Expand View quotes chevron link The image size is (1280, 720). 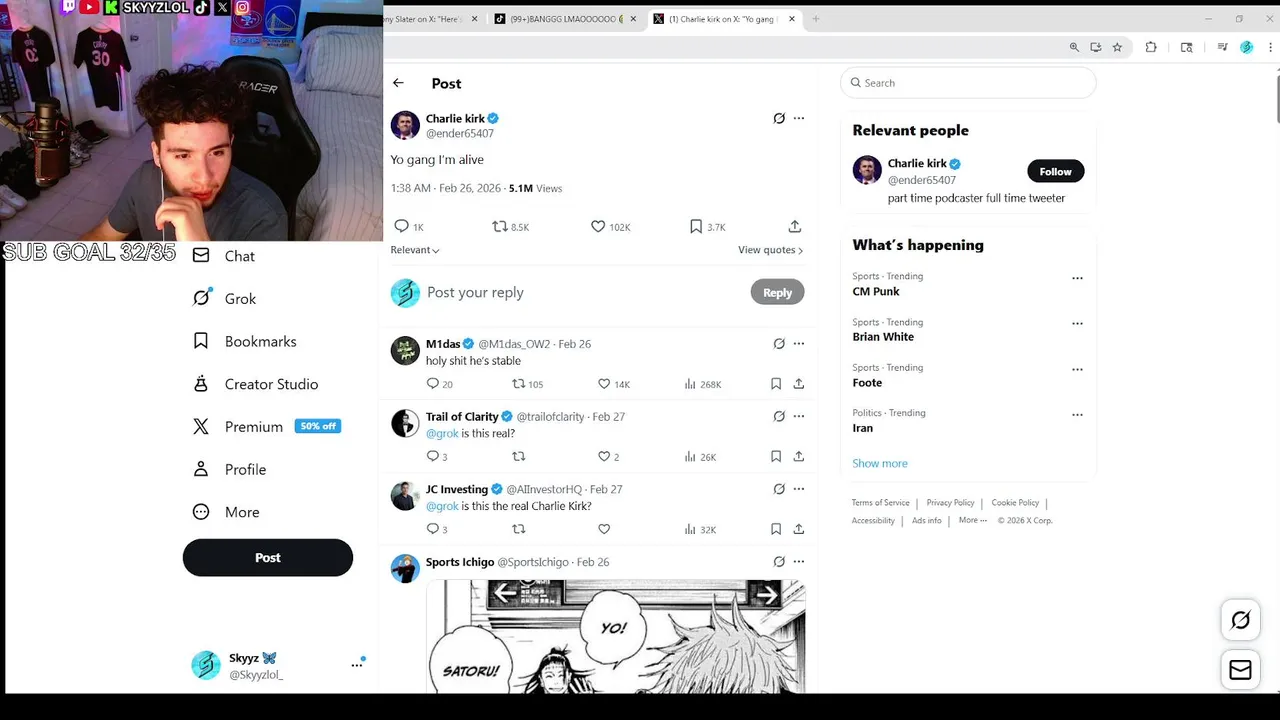771,250
